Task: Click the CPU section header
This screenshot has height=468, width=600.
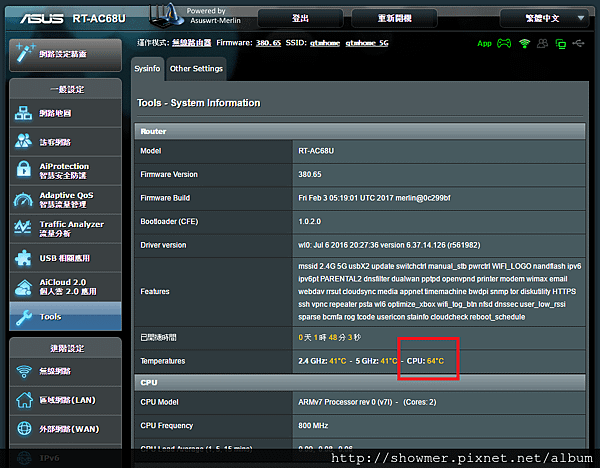Action: 360,383
